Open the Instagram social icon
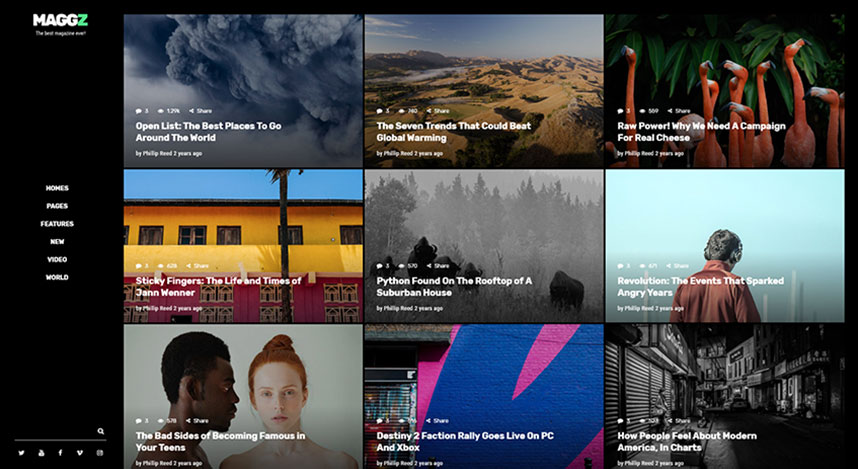Viewport: 858px width, 469px height. [100, 453]
